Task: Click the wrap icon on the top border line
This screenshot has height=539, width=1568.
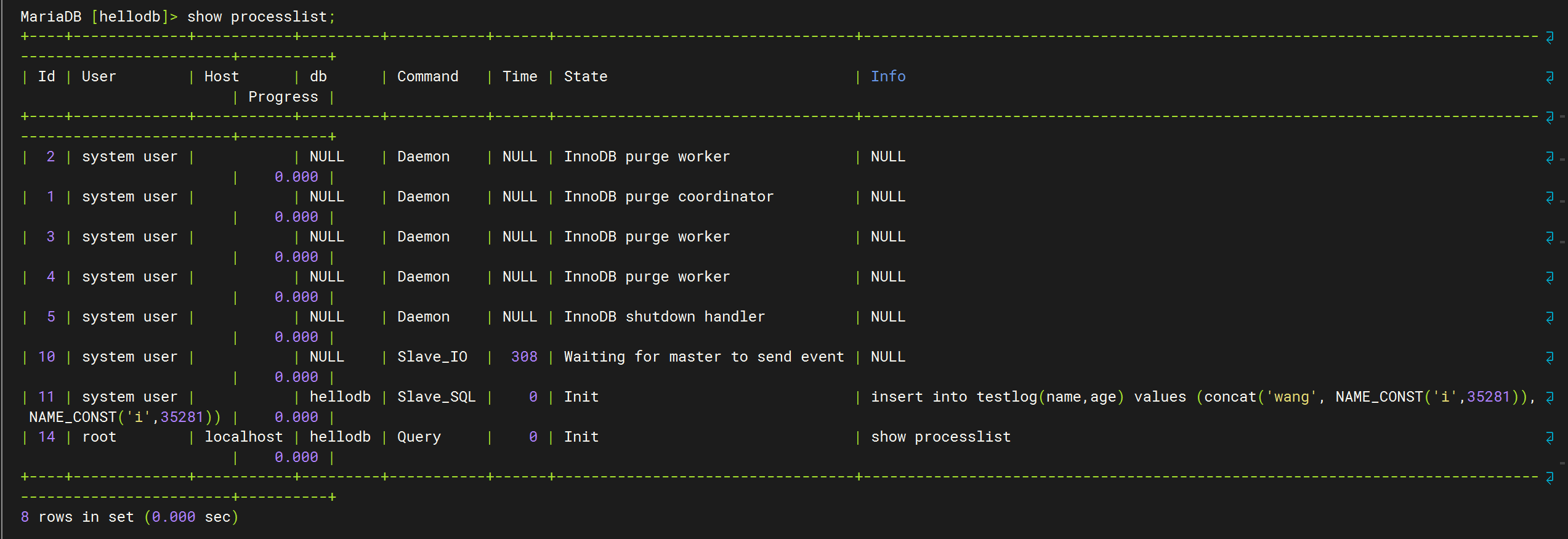Action: (1550, 37)
